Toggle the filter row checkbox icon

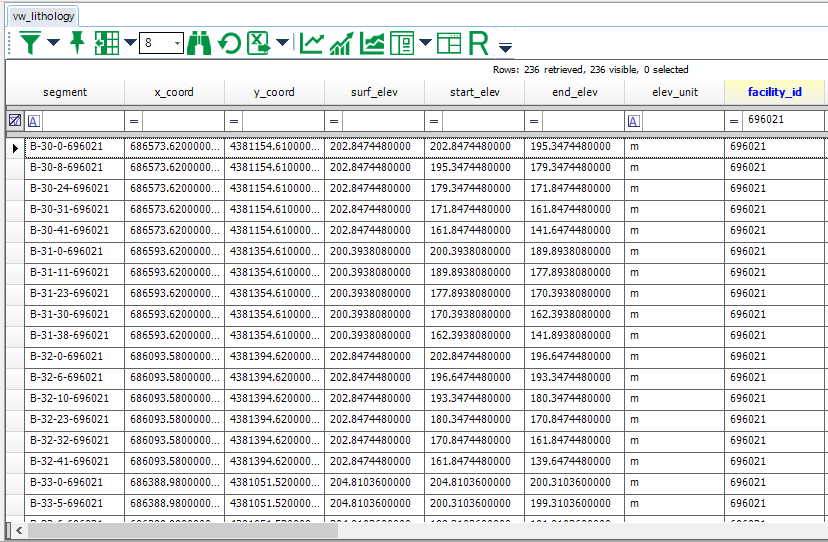[x=14, y=120]
